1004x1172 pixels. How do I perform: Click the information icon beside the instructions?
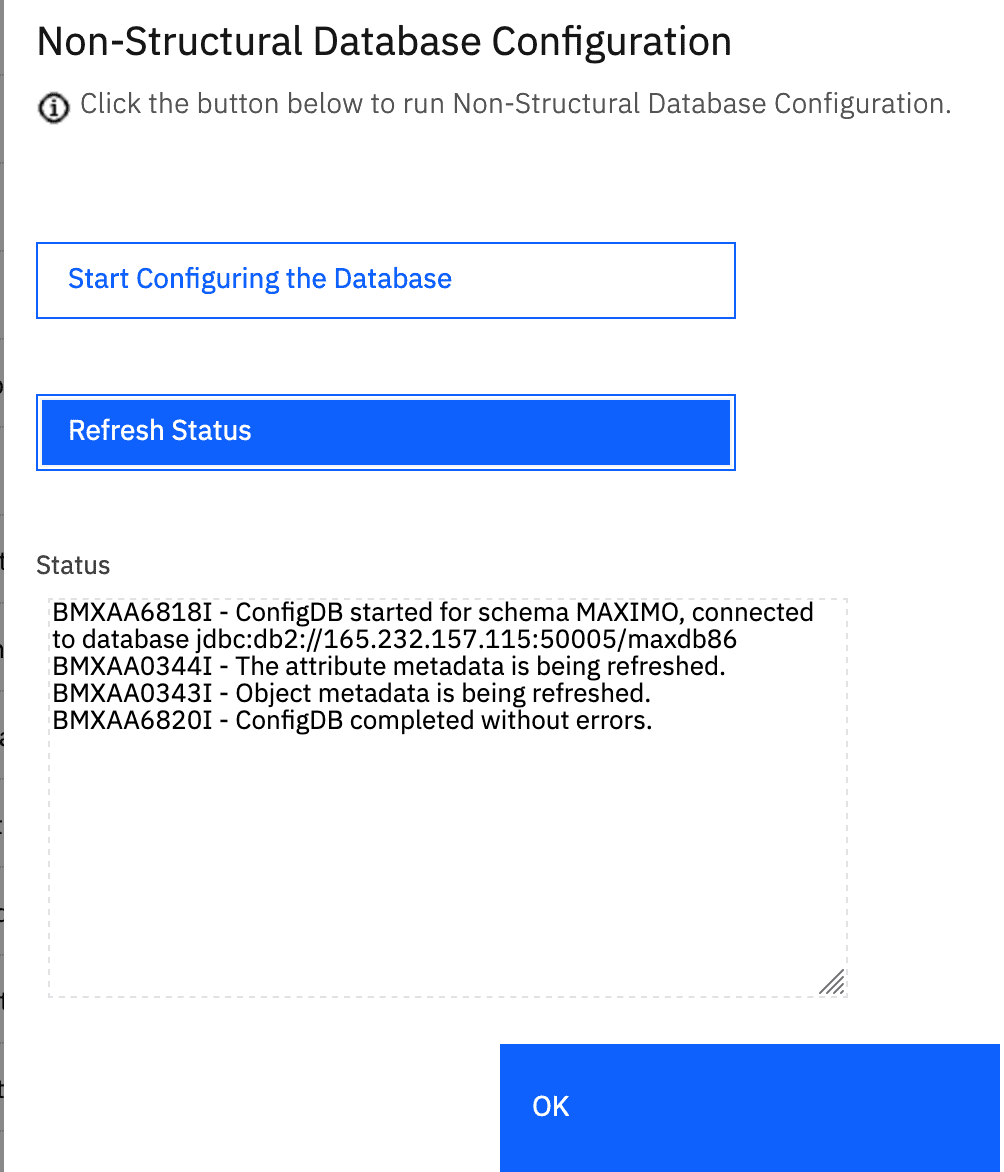pyautogui.click(x=53, y=108)
